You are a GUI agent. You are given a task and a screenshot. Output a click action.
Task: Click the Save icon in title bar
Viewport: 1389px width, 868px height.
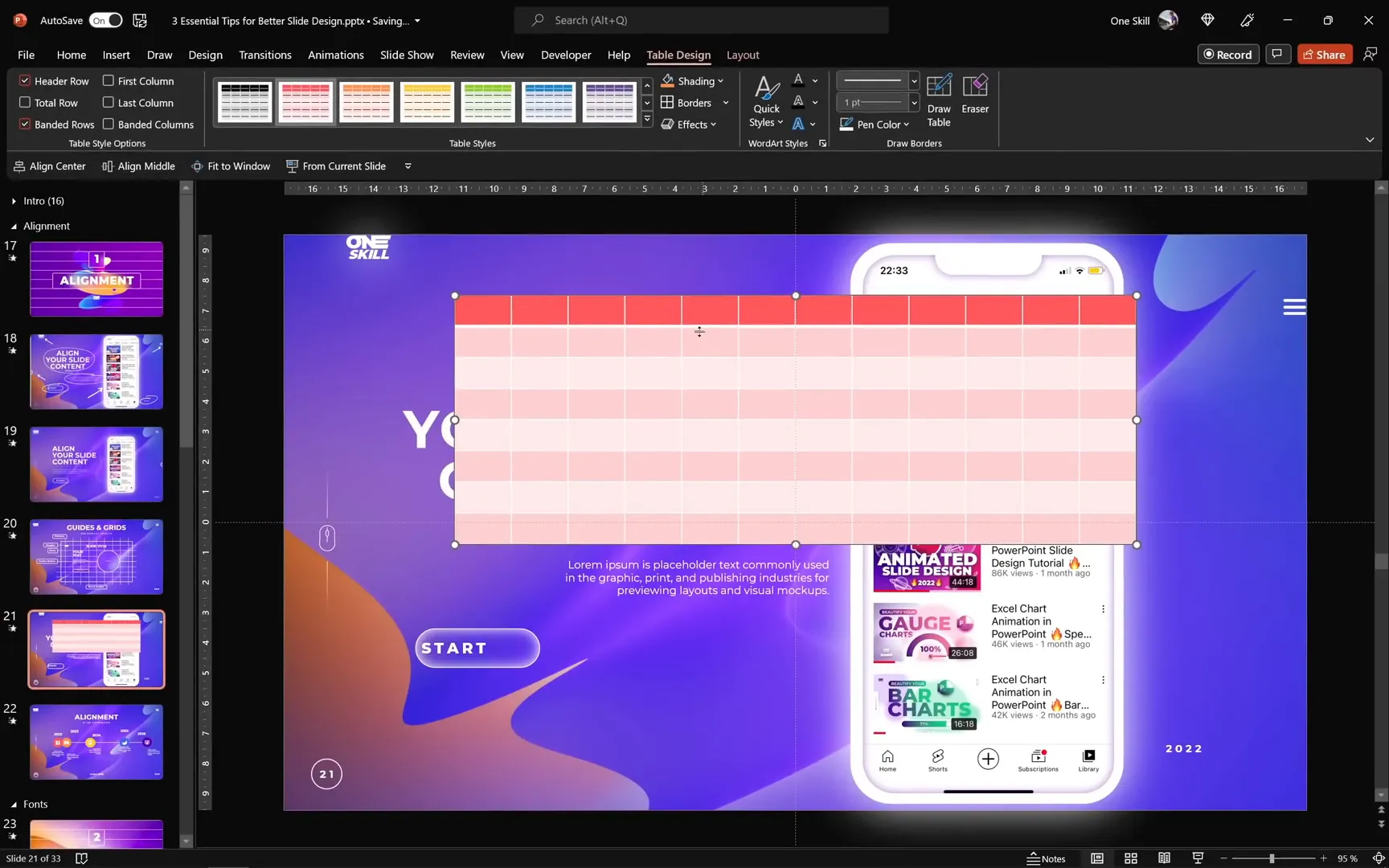coord(140,20)
